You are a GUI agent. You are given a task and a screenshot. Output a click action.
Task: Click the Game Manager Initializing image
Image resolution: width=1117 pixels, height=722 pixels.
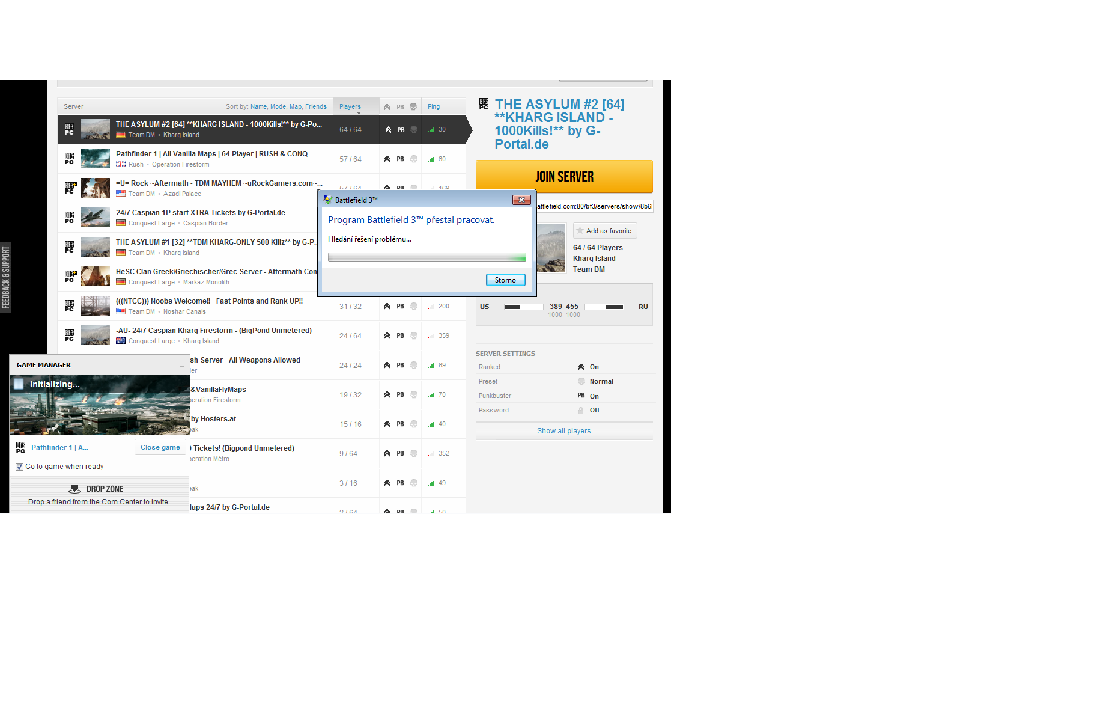point(100,404)
